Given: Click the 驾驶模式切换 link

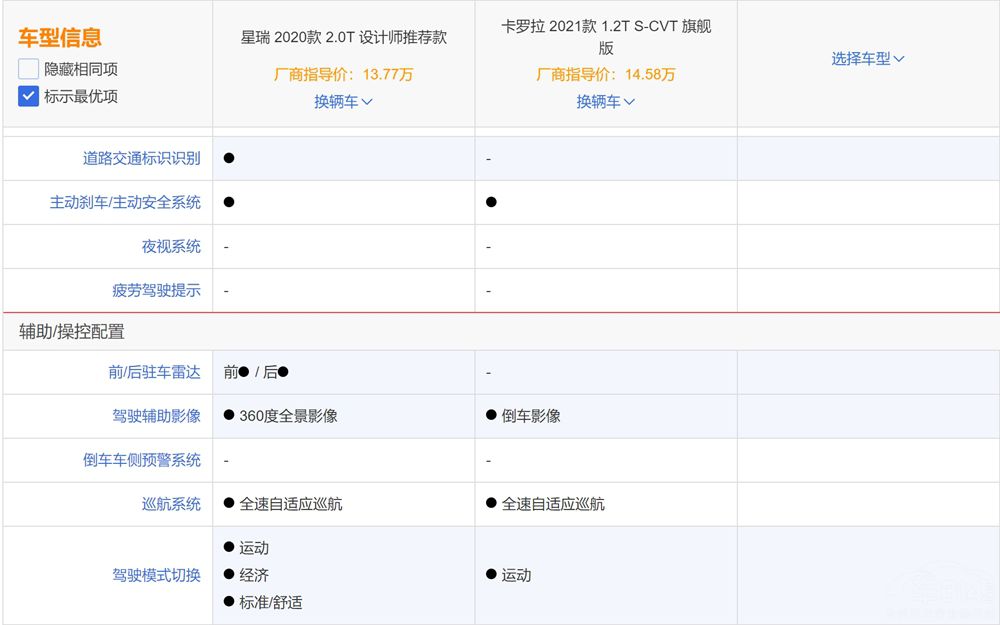Looking at the screenshot, I should point(156,575).
